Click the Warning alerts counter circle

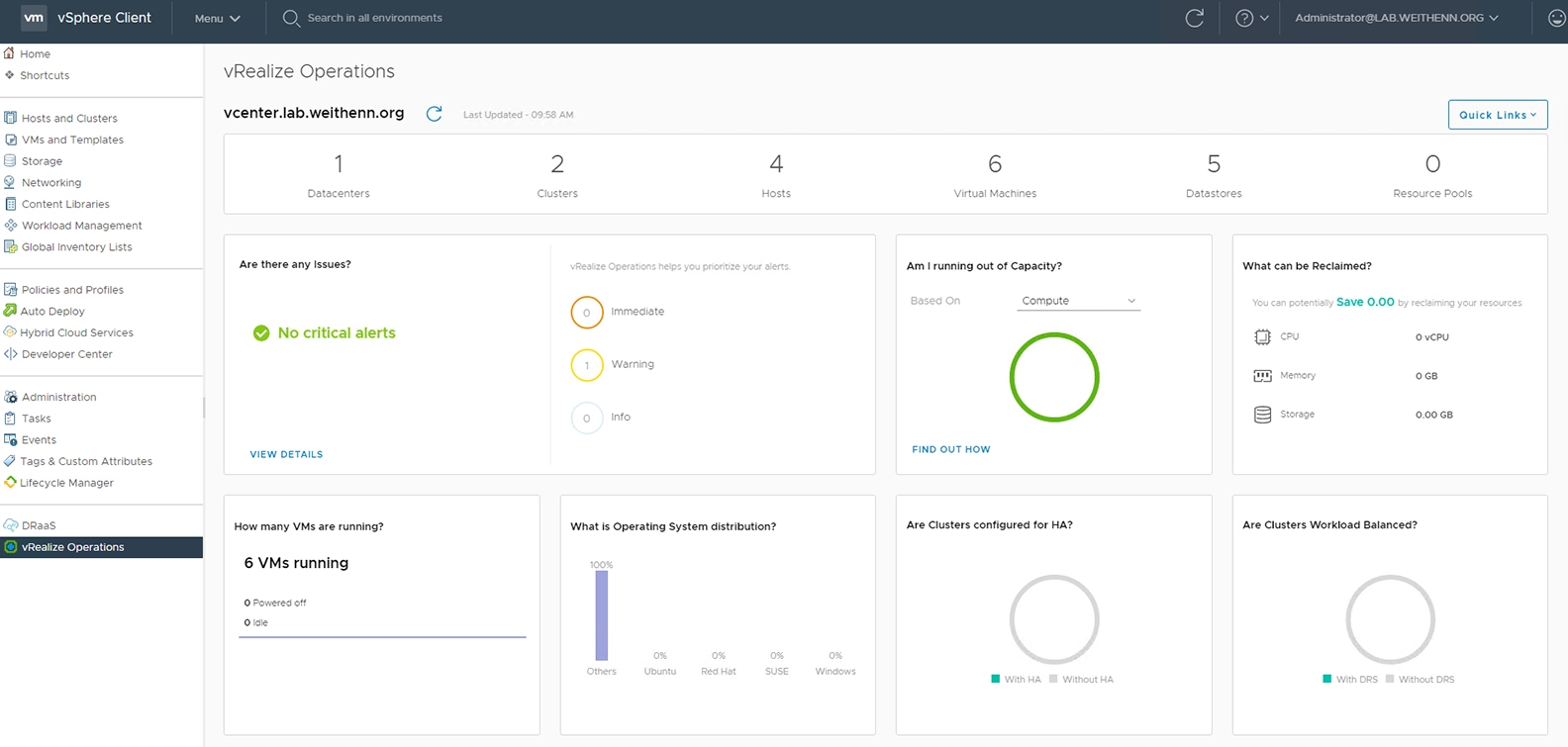(x=587, y=365)
